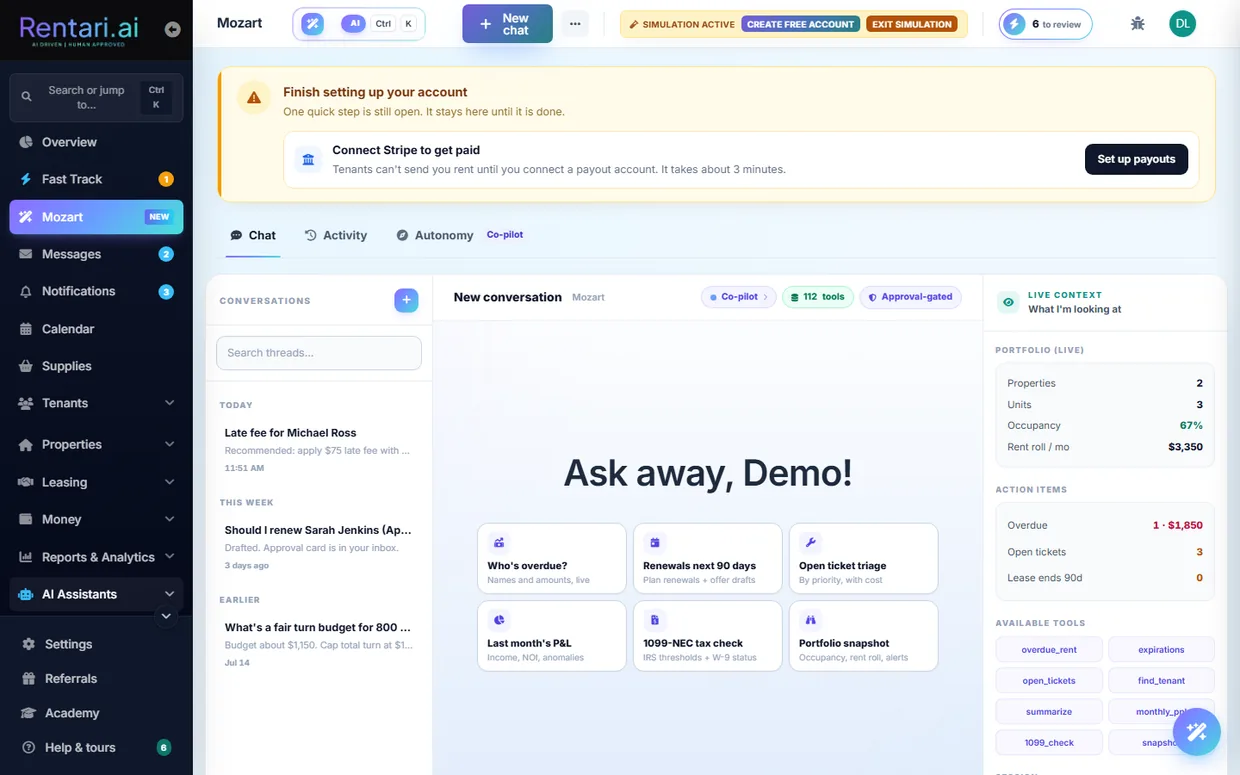
Task: Click the Messages envelope icon
Action: (x=26, y=254)
